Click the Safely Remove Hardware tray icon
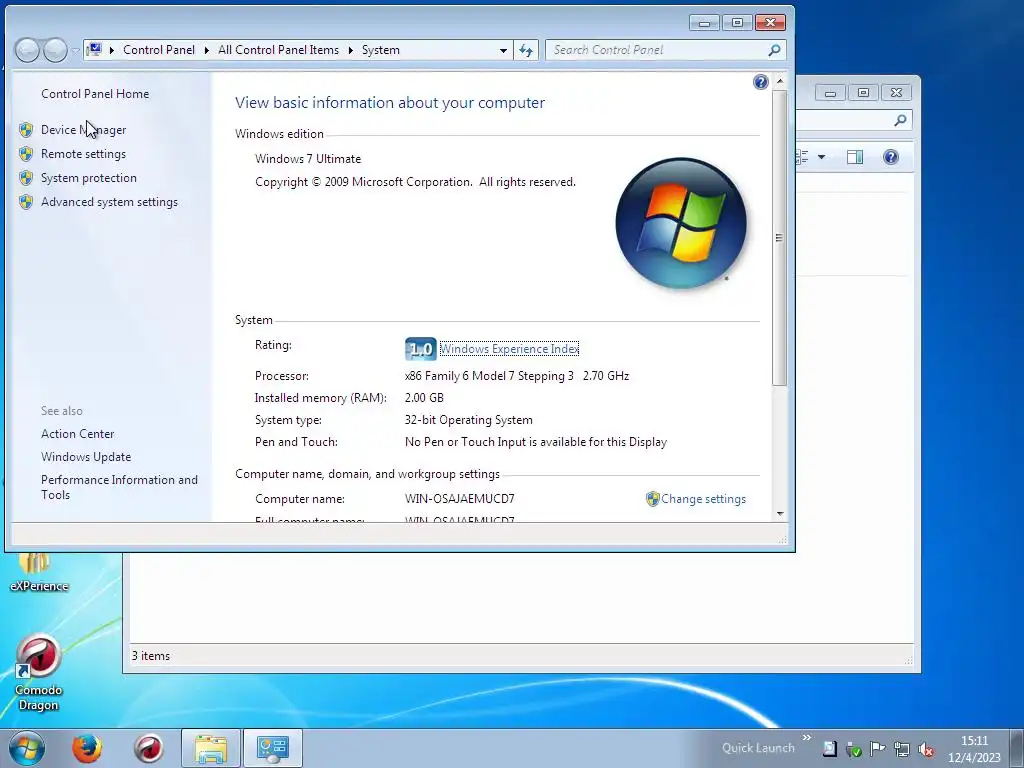This screenshot has height=768, width=1024. (x=854, y=749)
